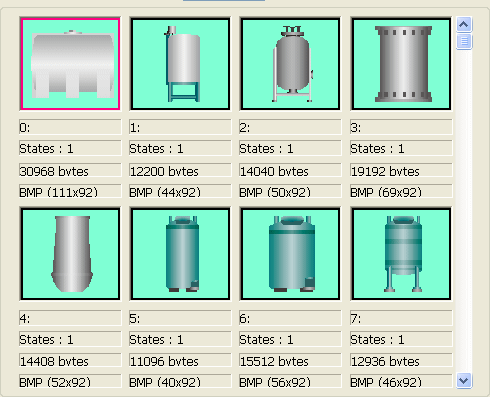This screenshot has height=397, width=490.
Task: Click "30968 bytes" size field
Action: (x=70, y=170)
